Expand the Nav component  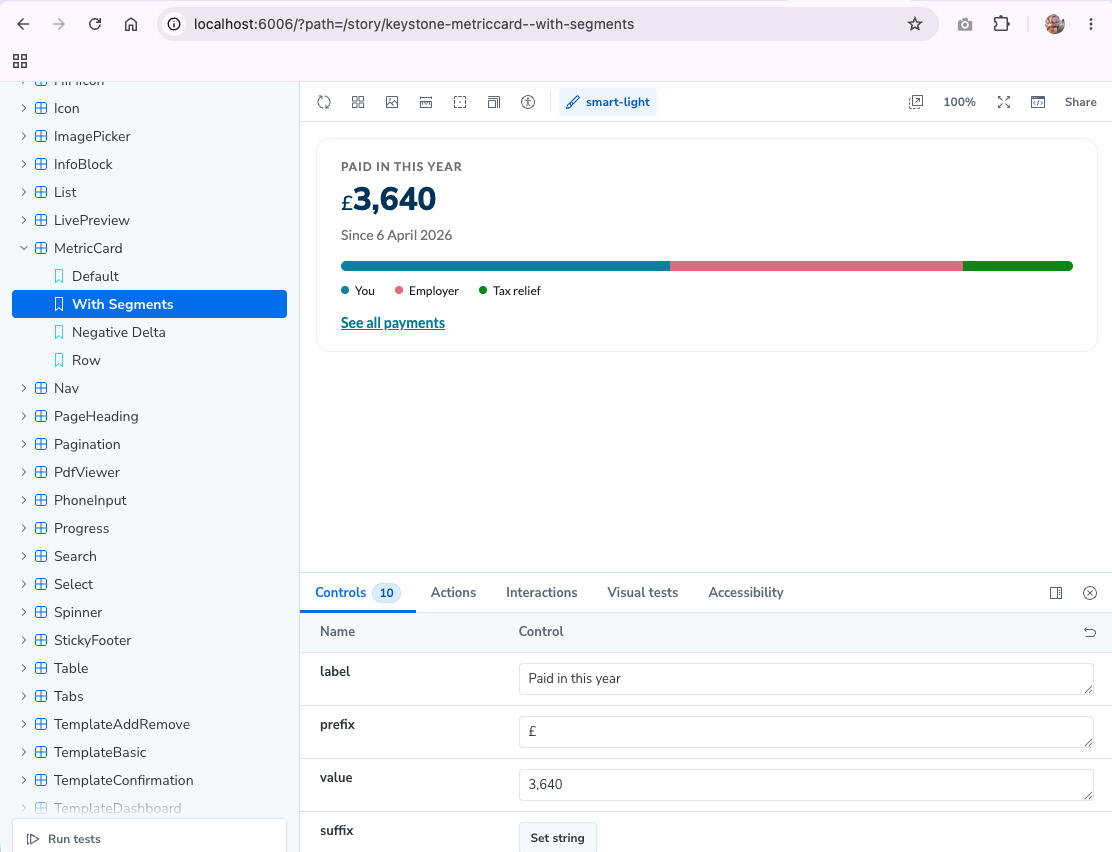point(23,388)
